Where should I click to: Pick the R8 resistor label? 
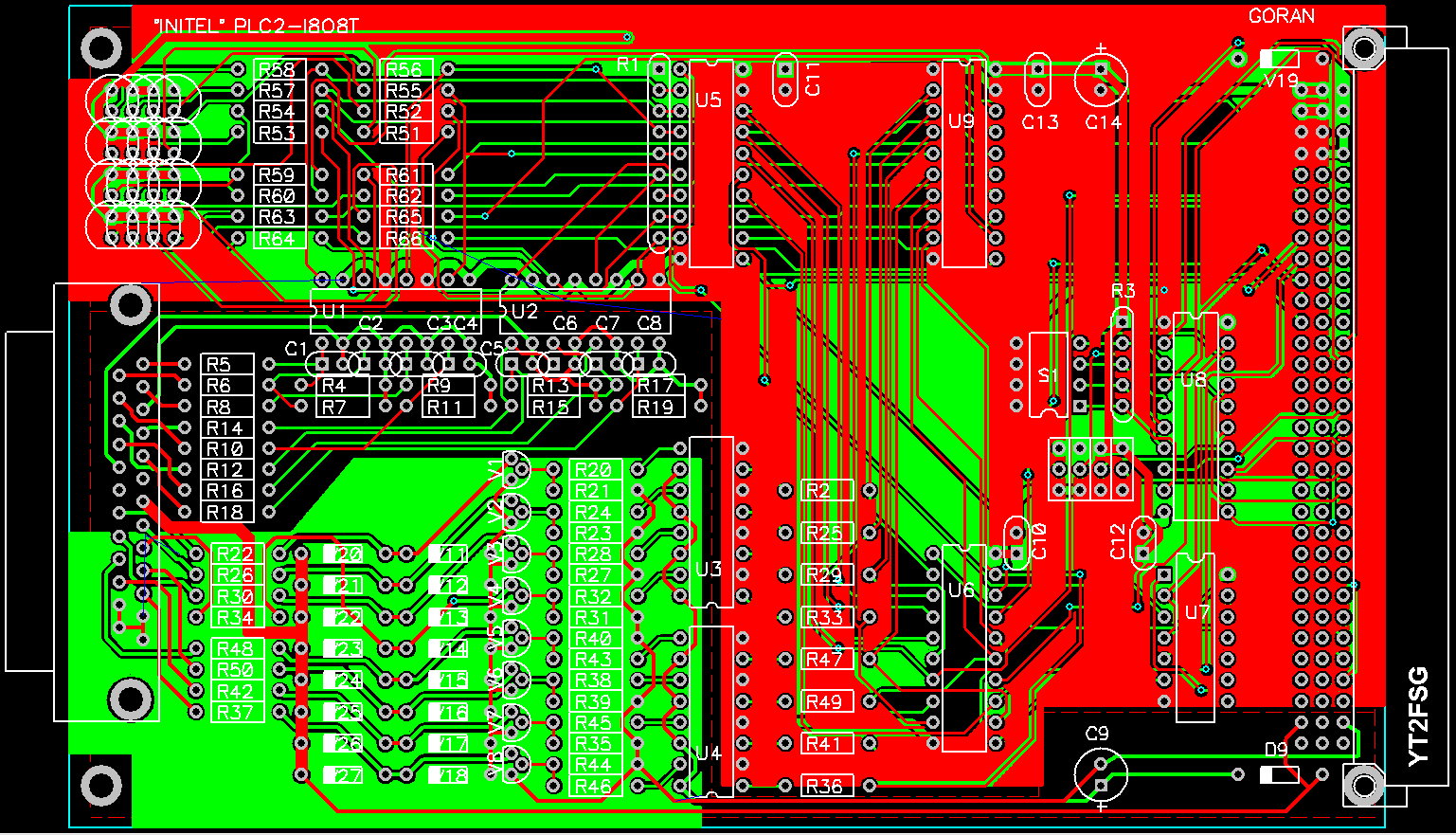click(219, 407)
